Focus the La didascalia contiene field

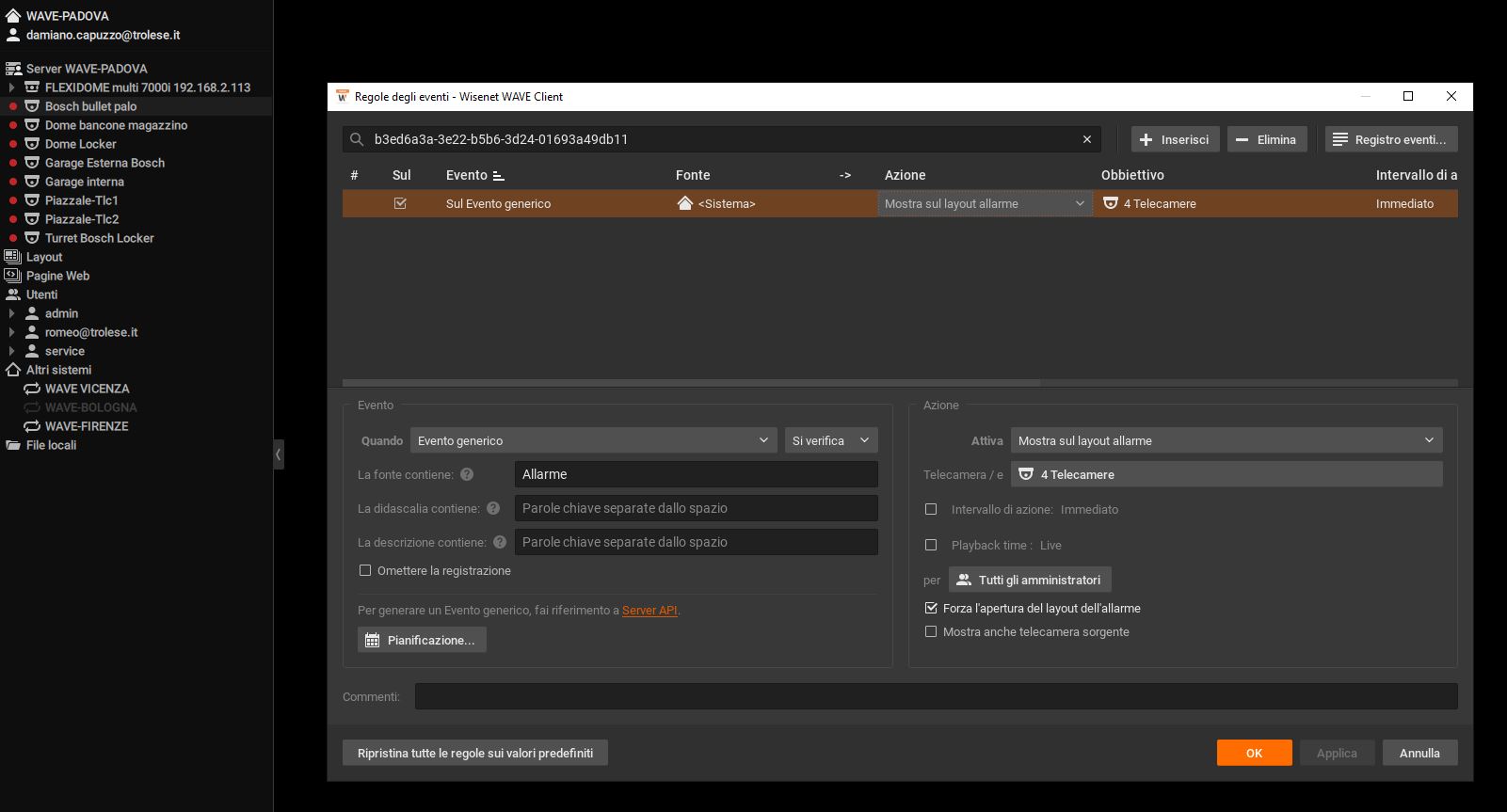[697, 508]
